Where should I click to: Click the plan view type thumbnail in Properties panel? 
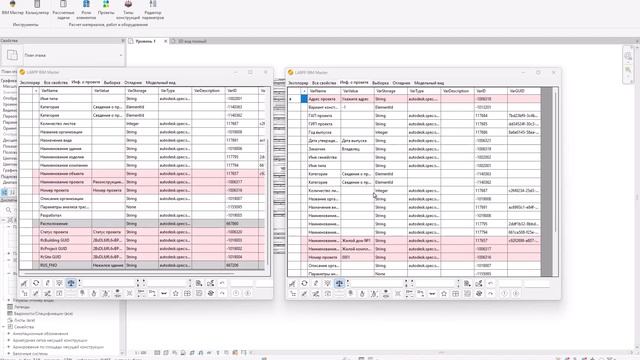[x=12, y=55]
